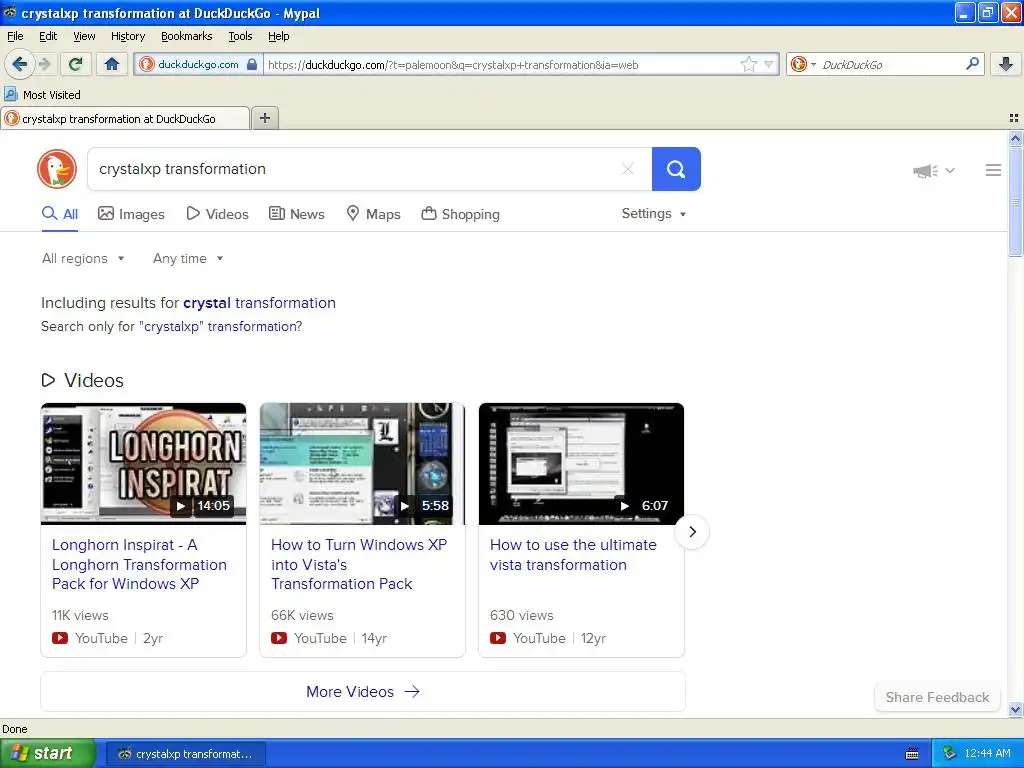Open the Bookmarks menu
The height and width of the screenshot is (768, 1024).
(x=186, y=36)
